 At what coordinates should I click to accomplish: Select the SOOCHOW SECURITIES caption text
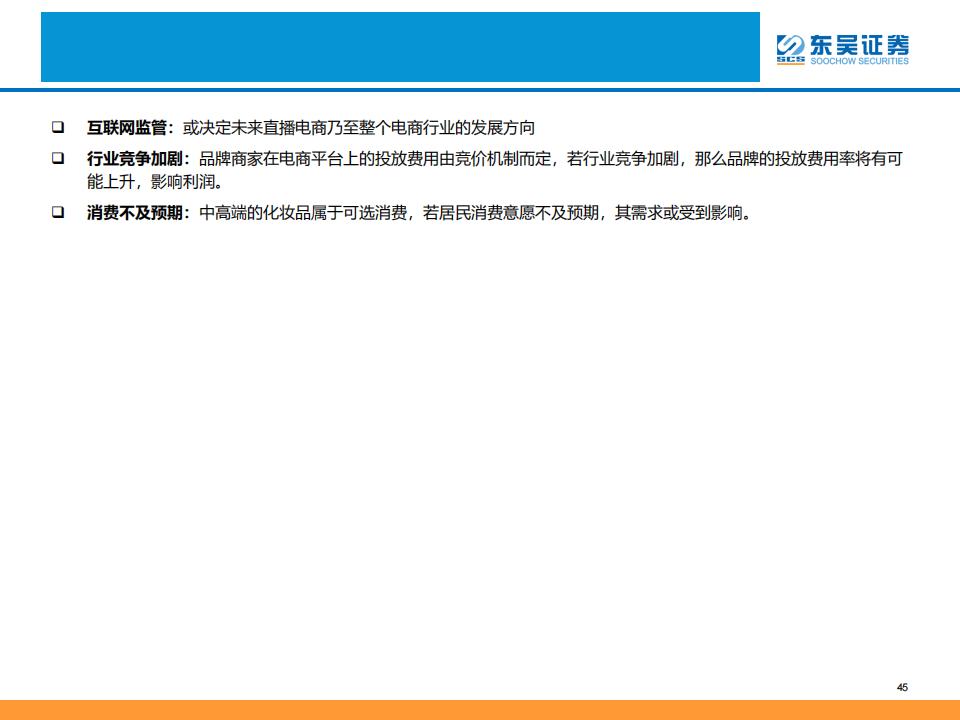click(x=858, y=62)
